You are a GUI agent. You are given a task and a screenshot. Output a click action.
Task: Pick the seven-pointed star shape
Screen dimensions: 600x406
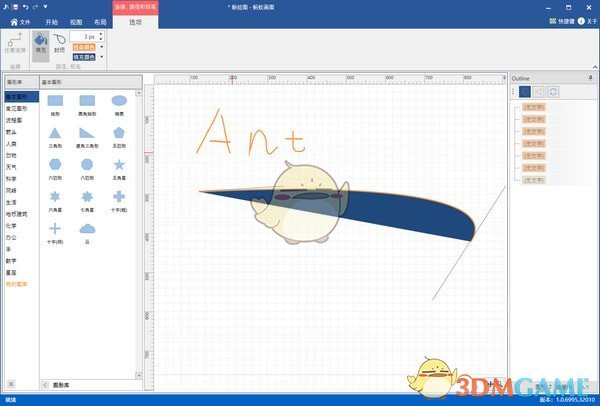[87, 197]
